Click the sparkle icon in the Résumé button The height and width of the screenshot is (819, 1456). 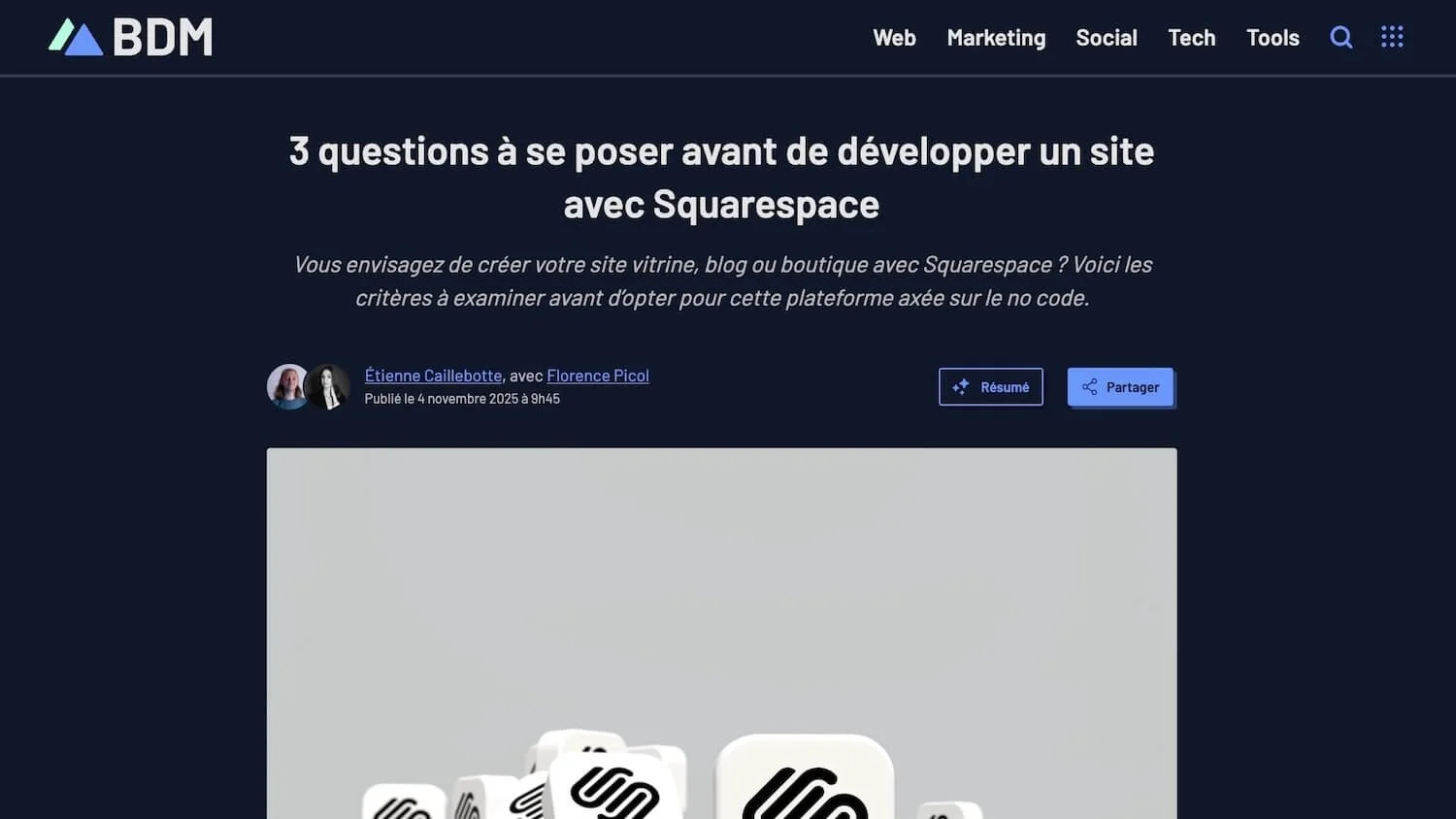coord(961,387)
